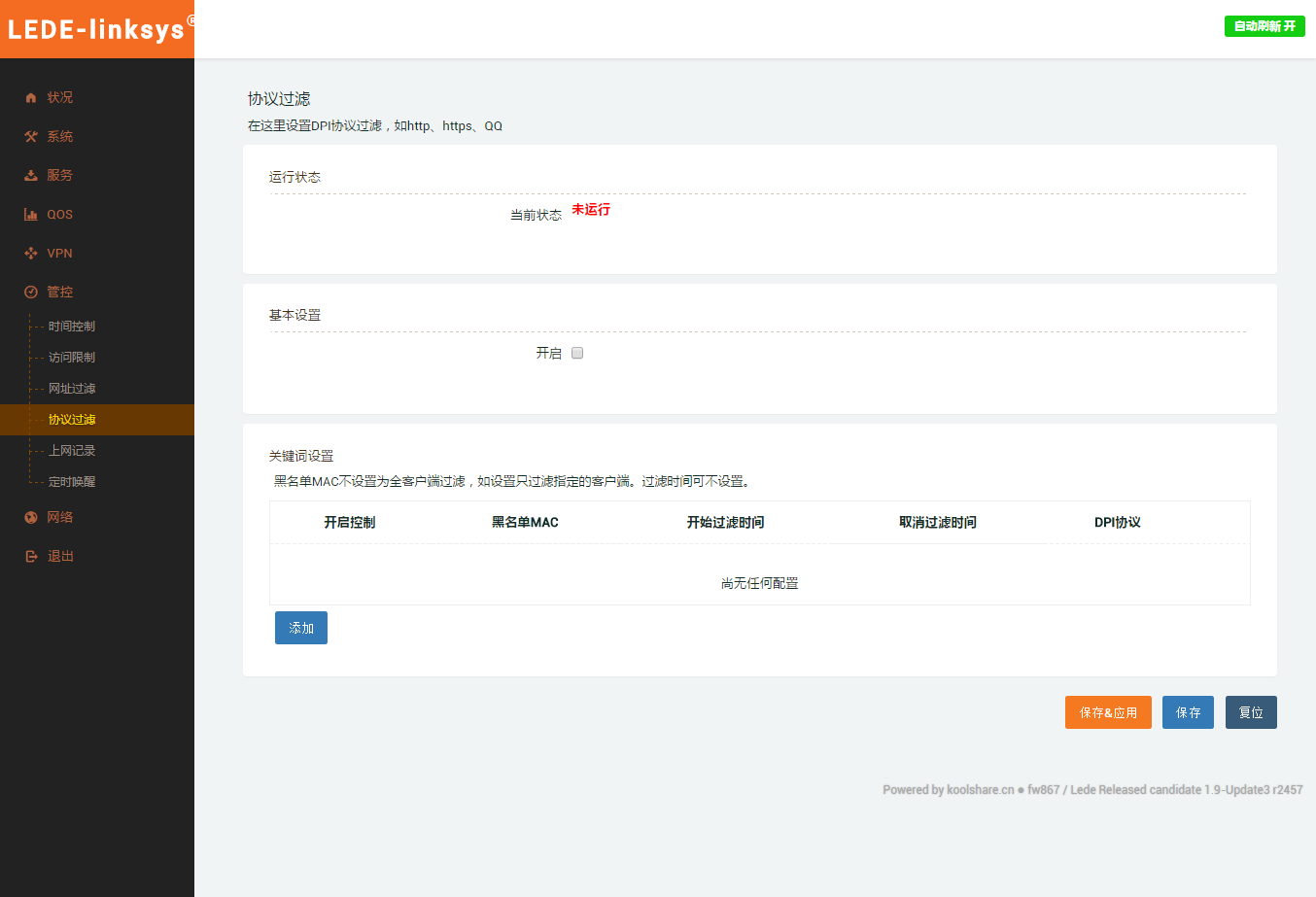Expand the 服务 sidebar menu
Viewport: 1316px width, 897px height.
[x=60, y=175]
